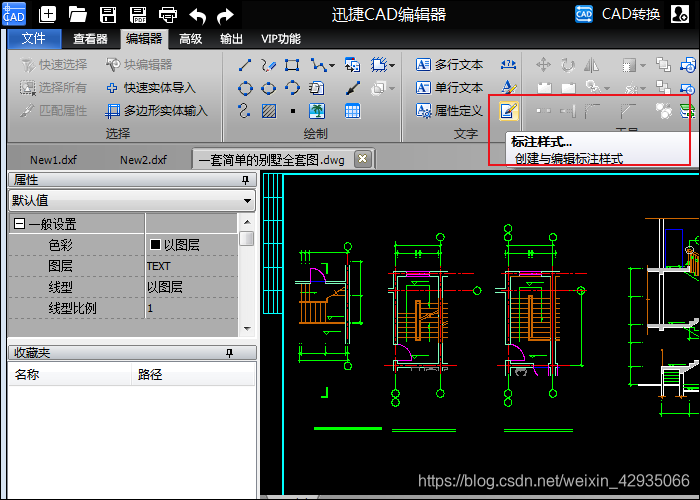Click the 快速选择 button

tap(54, 65)
